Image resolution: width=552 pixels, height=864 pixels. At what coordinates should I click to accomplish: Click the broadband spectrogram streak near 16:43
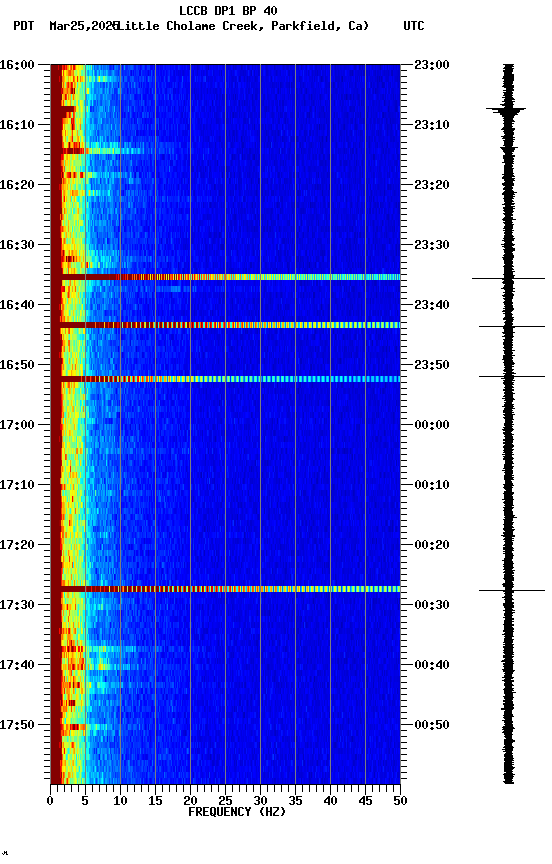pyautogui.click(x=225, y=325)
